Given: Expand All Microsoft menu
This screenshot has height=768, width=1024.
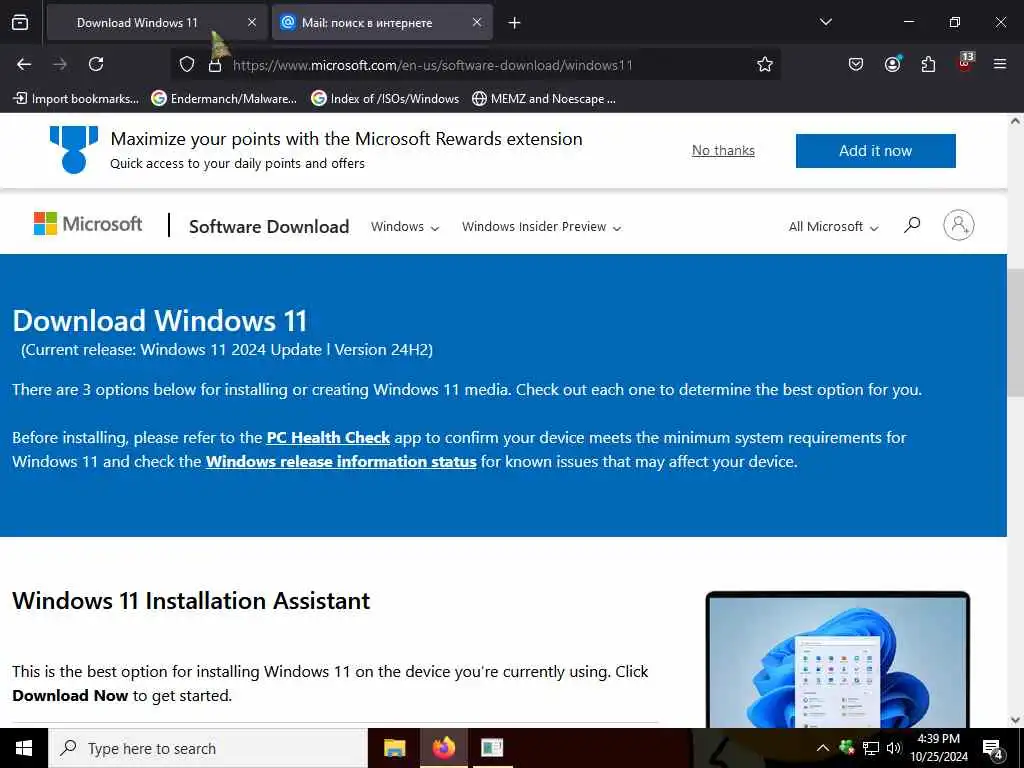Looking at the screenshot, I should pyautogui.click(x=833, y=227).
